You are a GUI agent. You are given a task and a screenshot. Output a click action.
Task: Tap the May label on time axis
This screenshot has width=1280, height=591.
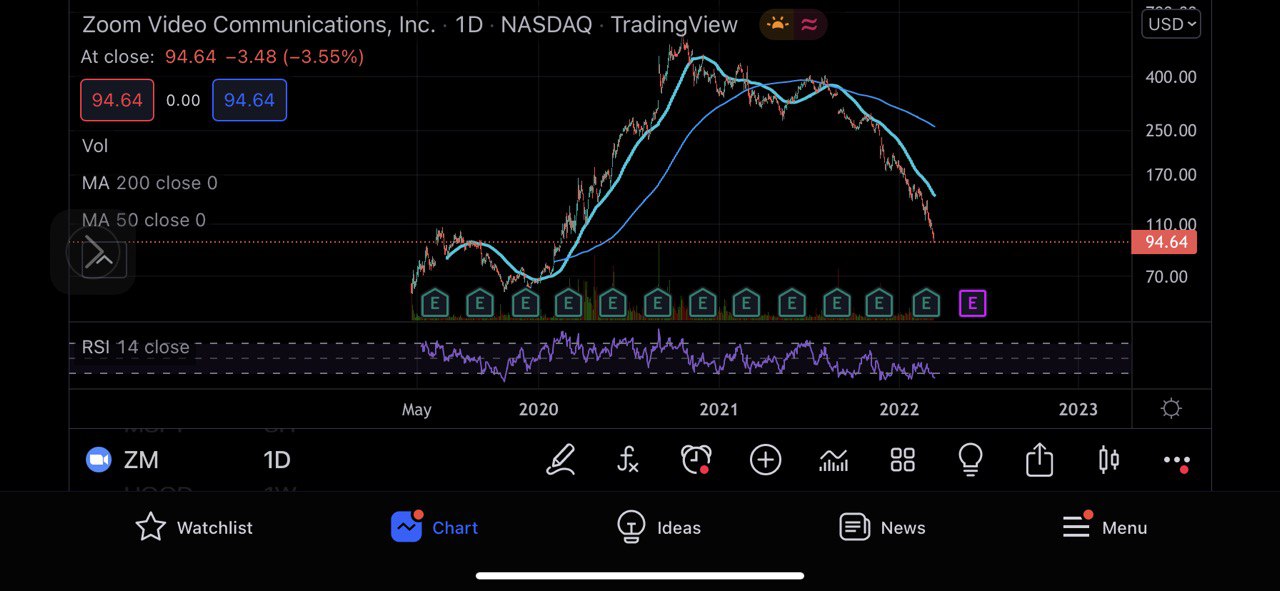coord(417,409)
